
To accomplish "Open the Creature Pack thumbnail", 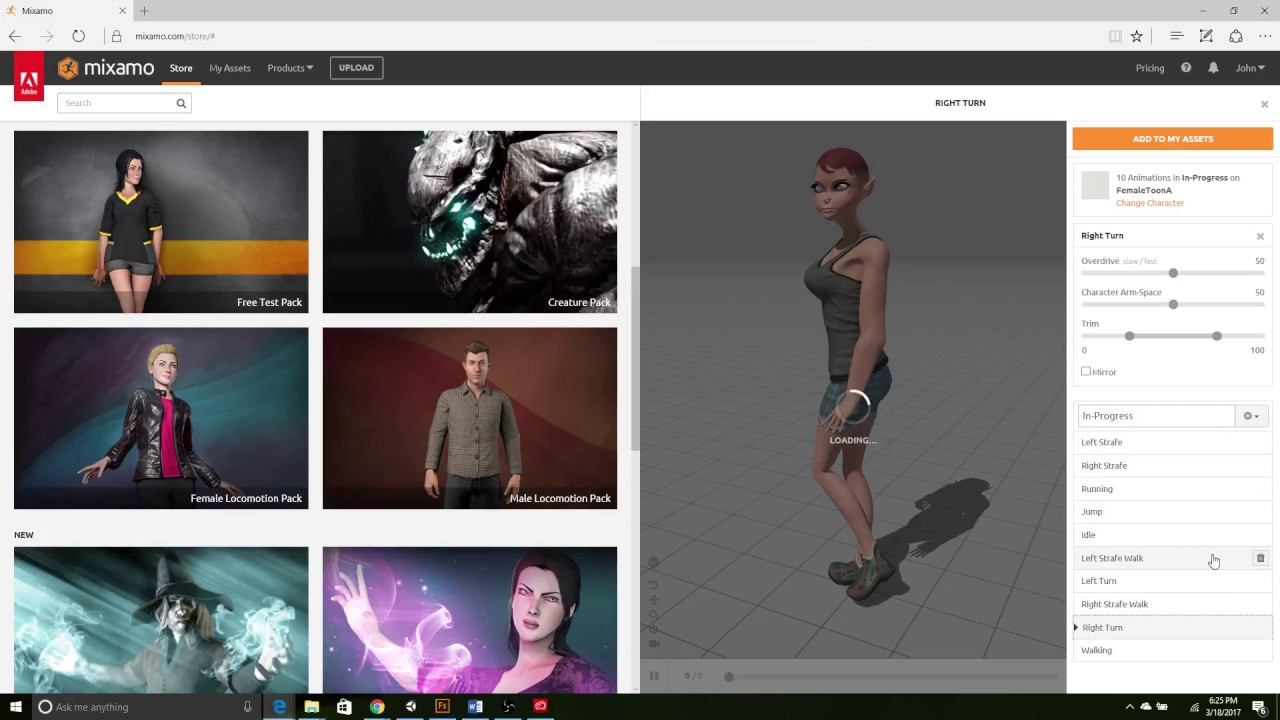I will pyautogui.click(x=470, y=222).
